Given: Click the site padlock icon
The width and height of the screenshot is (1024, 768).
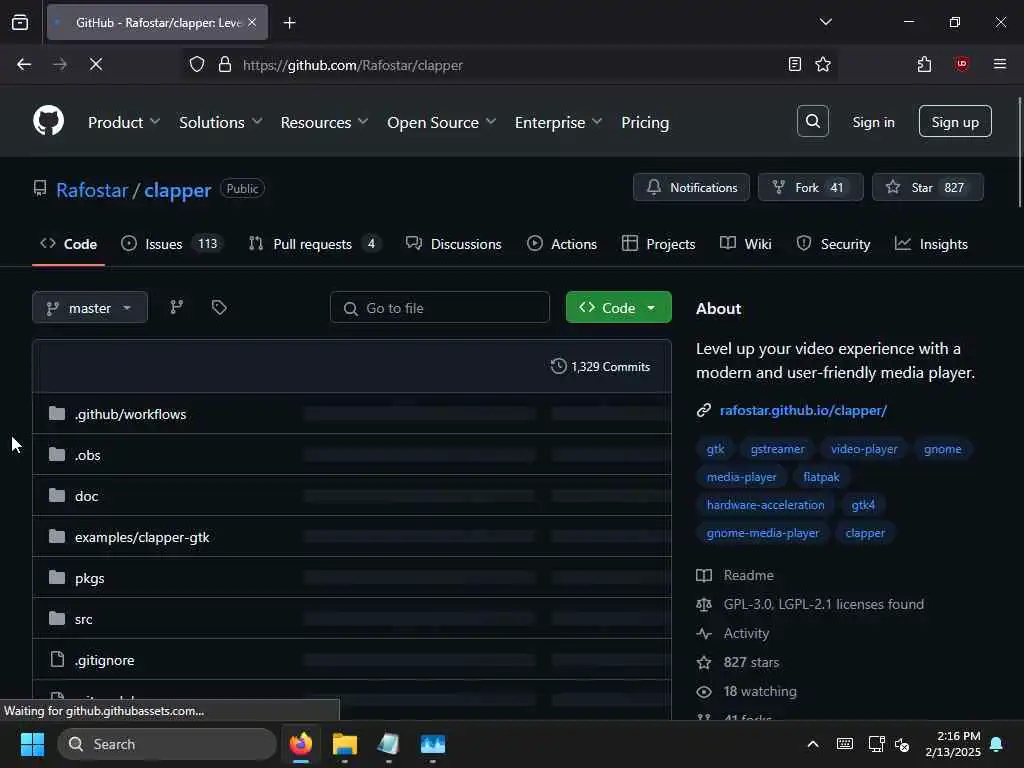Looking at the screenshot, I should (225, 65).
